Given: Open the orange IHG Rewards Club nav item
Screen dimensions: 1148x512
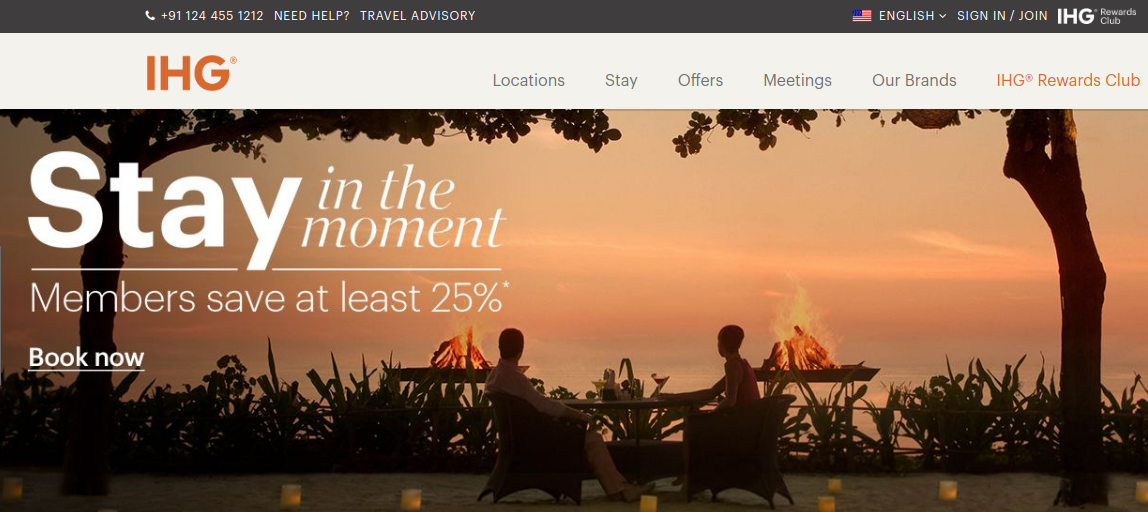Looking at the screenshot, I should (1067, 81).
